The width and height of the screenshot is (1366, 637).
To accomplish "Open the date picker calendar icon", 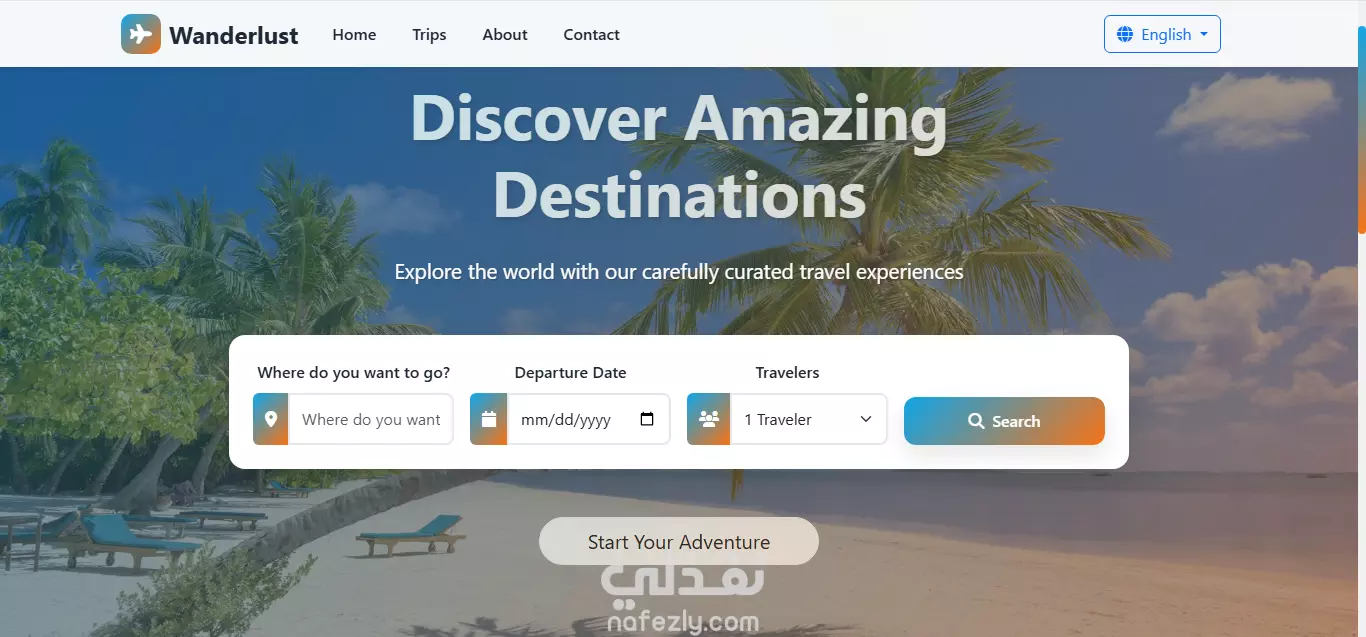I will 647,419.
